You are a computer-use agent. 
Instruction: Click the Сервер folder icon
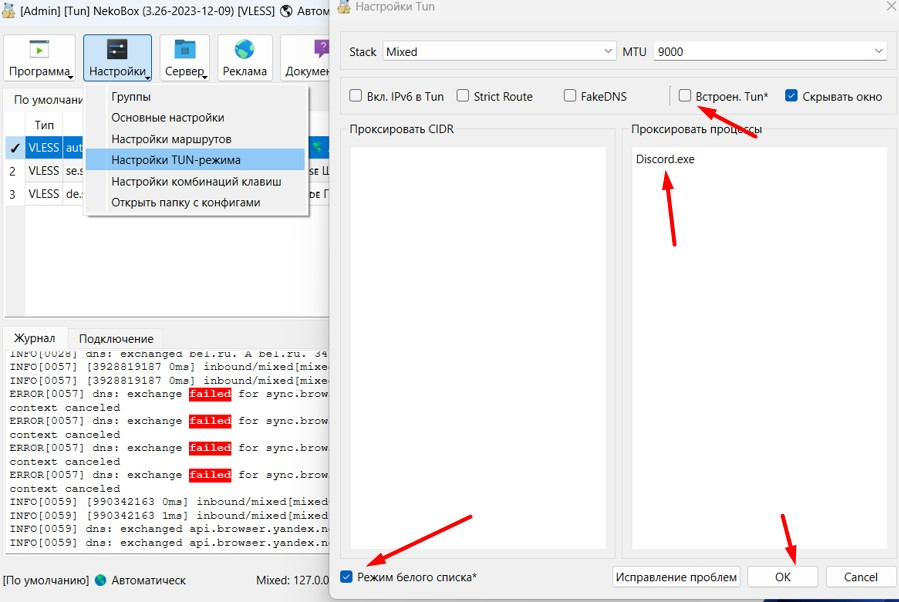[x=185, y=50]
